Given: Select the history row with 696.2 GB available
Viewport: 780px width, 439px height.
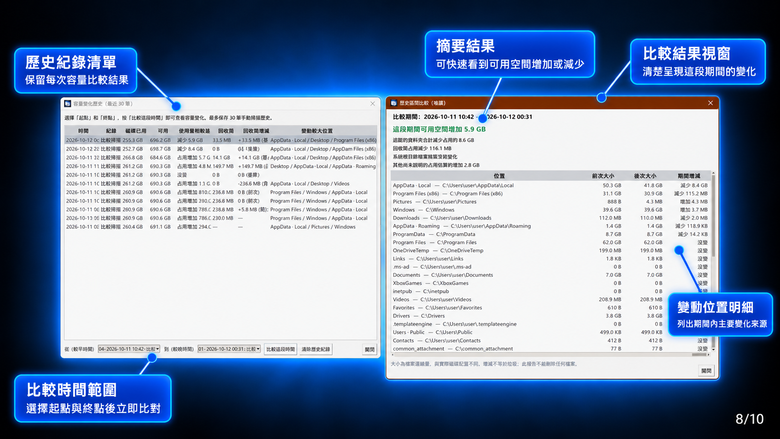Looking at the screenshot, I should (x=221, y=140).
